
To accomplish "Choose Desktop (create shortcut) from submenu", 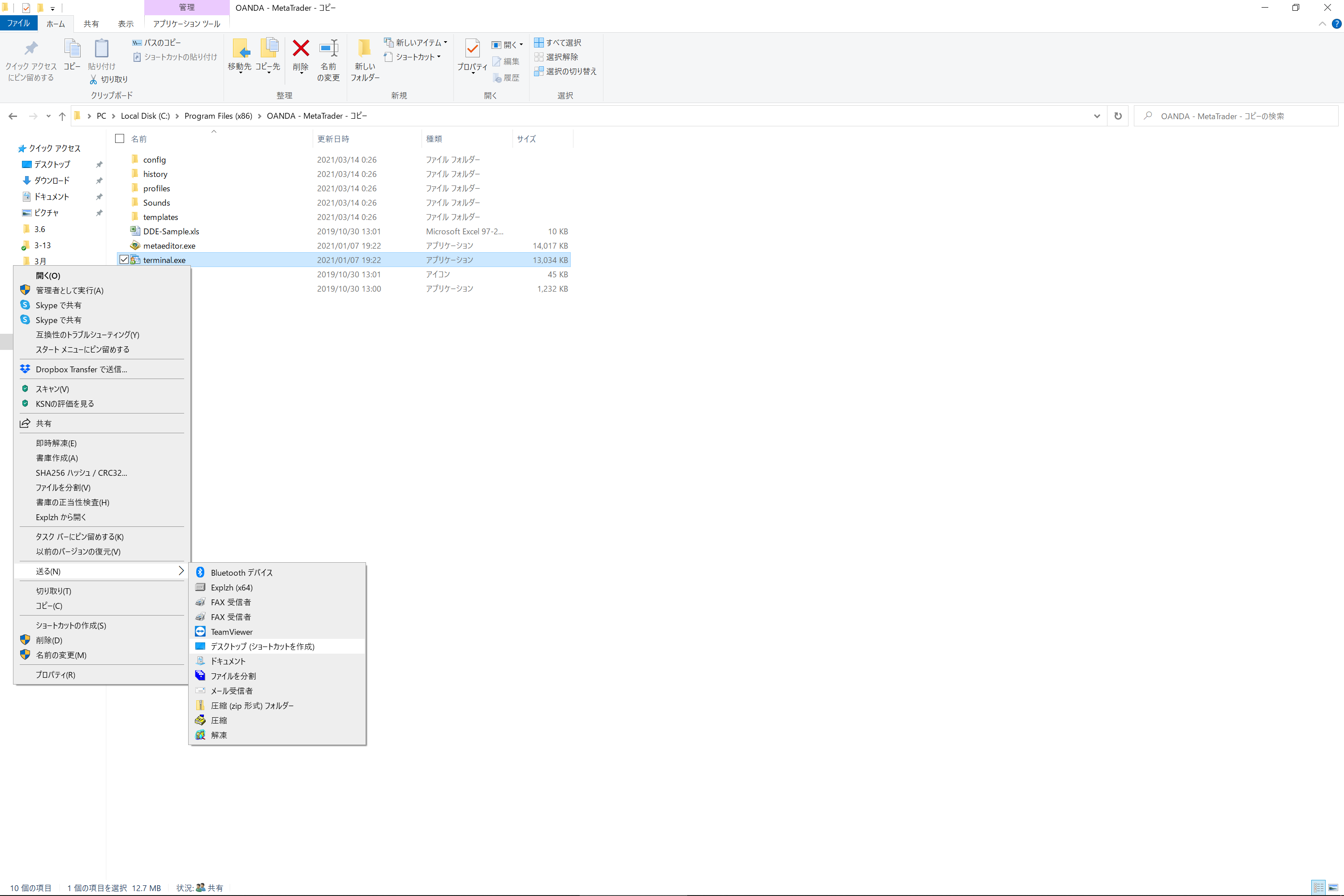I will (x=262, y=646).
